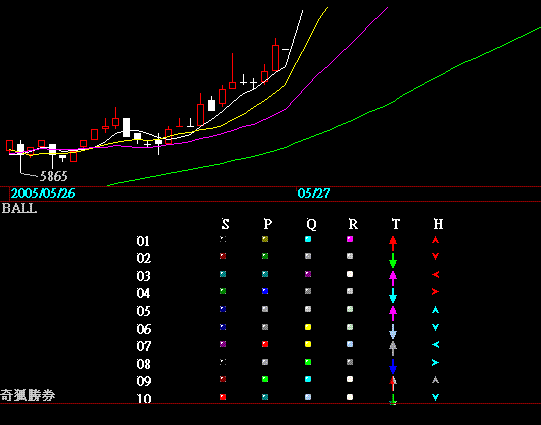Image resolution: width=541 pixels, height=425 pixels.
Task: Click the 2005/05/26 date label
Action: (x=43, y=194)
